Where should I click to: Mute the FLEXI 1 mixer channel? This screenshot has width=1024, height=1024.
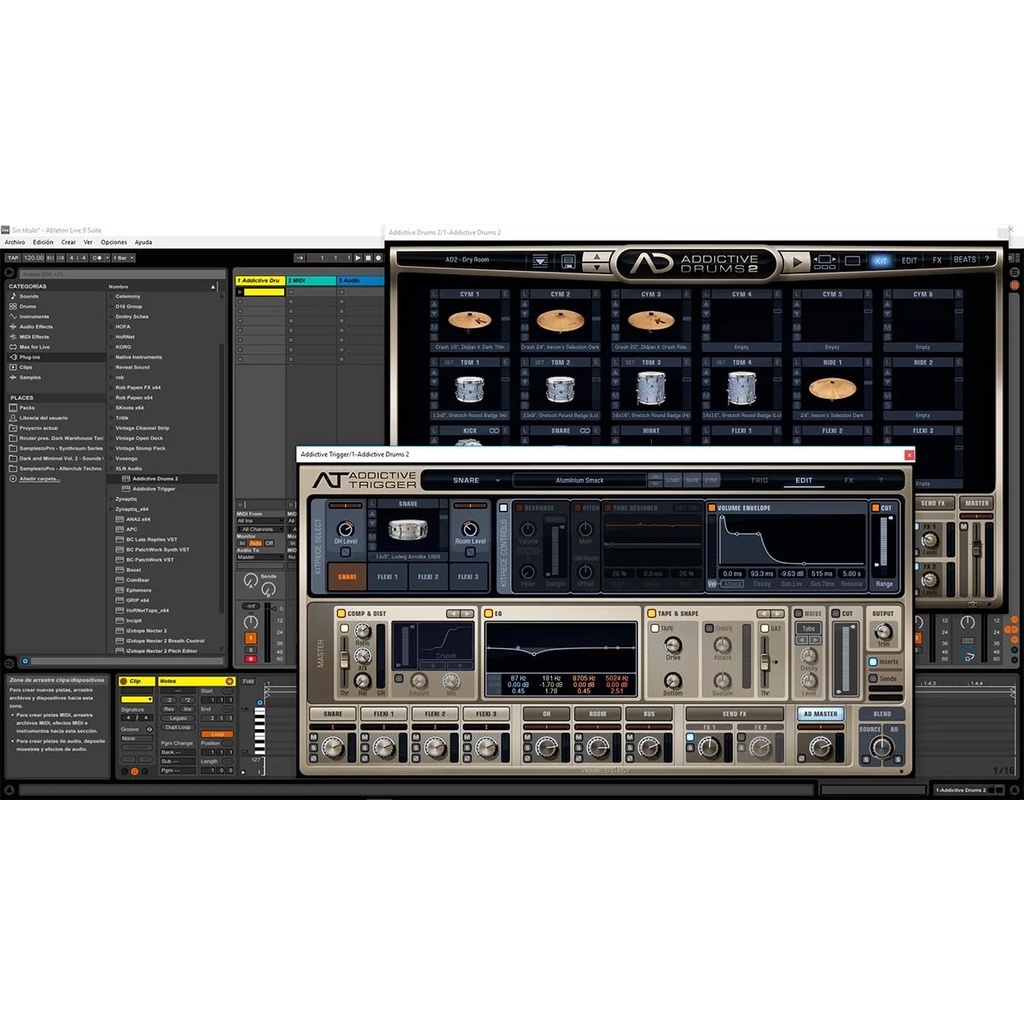coord(364,738)
